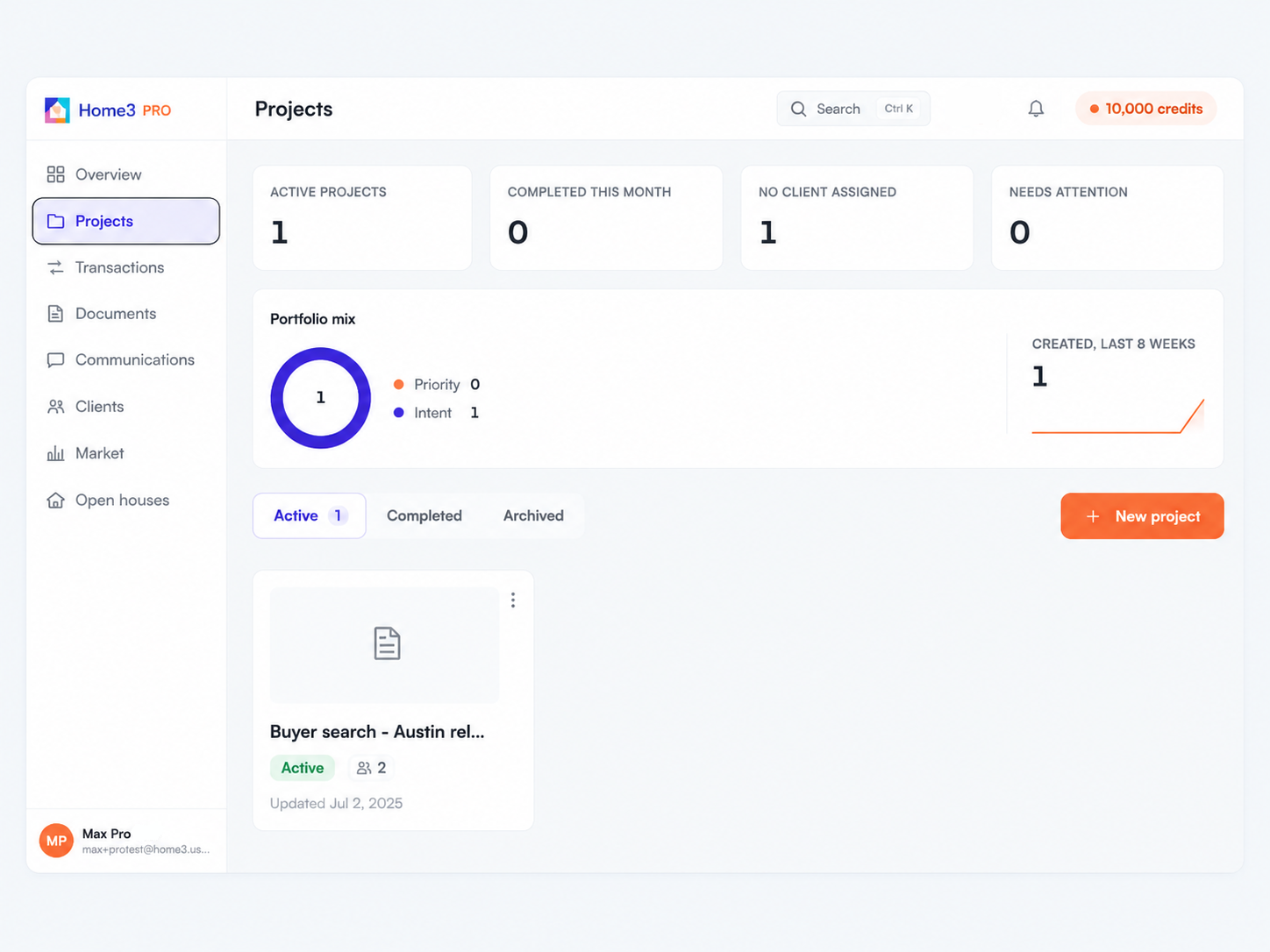
Task: Switch to the Completed tab
Action: (425, 515)
